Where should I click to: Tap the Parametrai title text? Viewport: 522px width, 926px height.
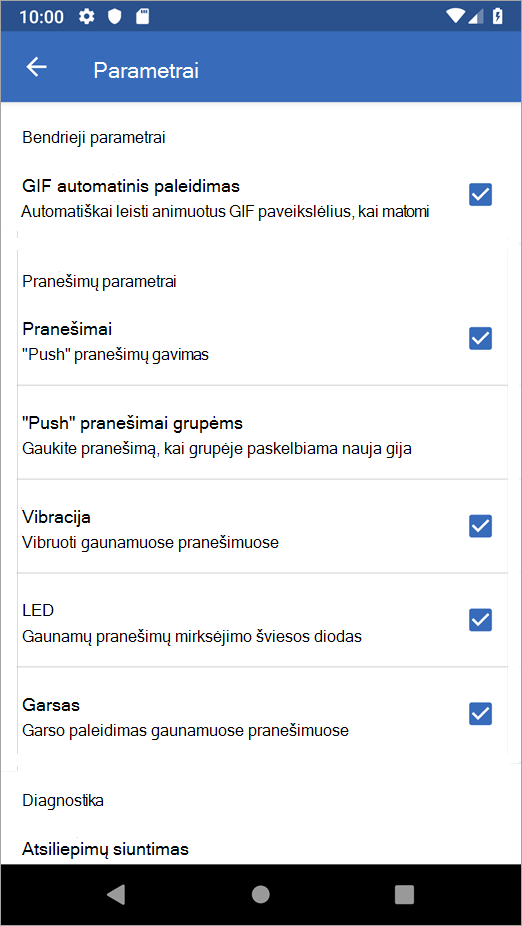click(146, 70)
